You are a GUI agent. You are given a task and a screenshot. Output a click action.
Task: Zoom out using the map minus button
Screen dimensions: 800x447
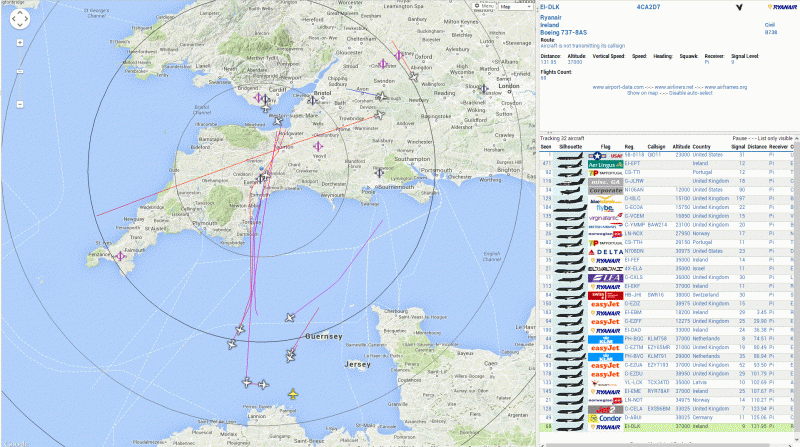click(20, 104)
